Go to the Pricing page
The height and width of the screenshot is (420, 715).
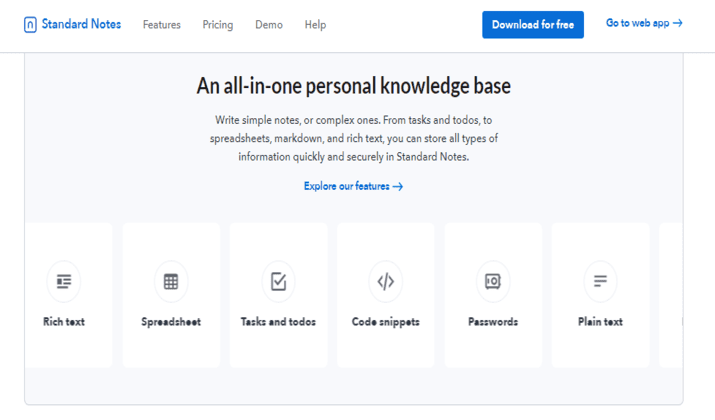pyautogui.click(x=218, y=25)
